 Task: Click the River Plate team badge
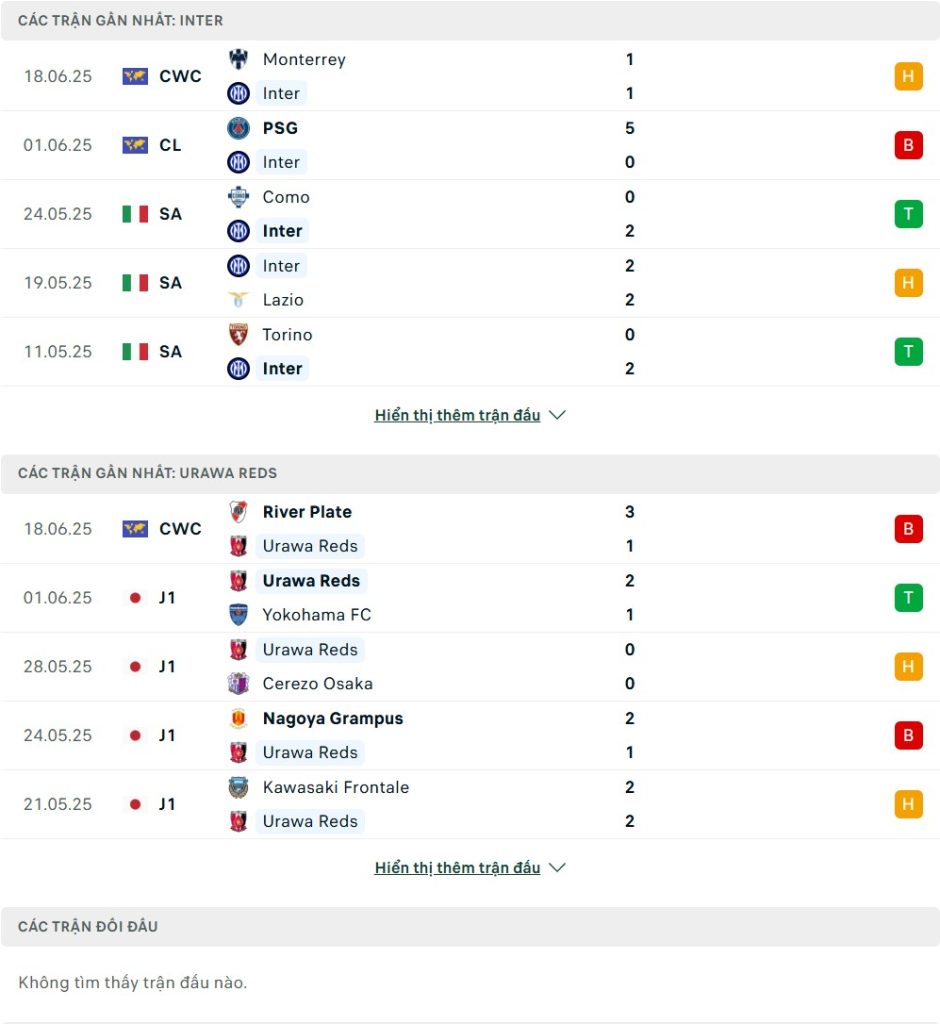point(238,512)
